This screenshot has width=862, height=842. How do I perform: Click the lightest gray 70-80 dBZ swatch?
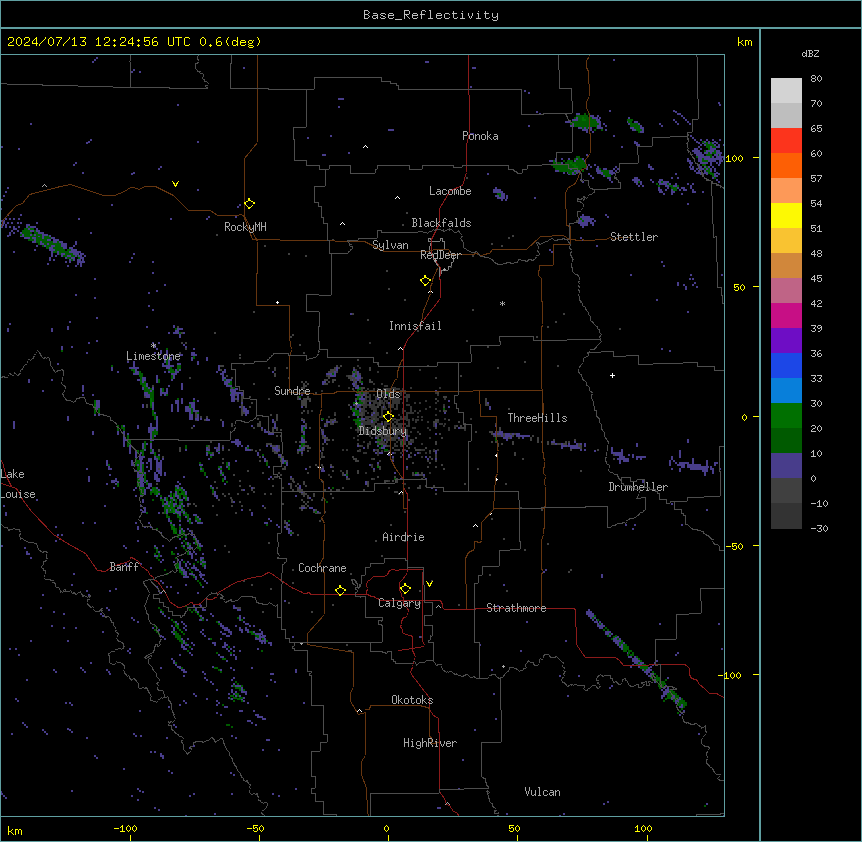tap(786, 91)
